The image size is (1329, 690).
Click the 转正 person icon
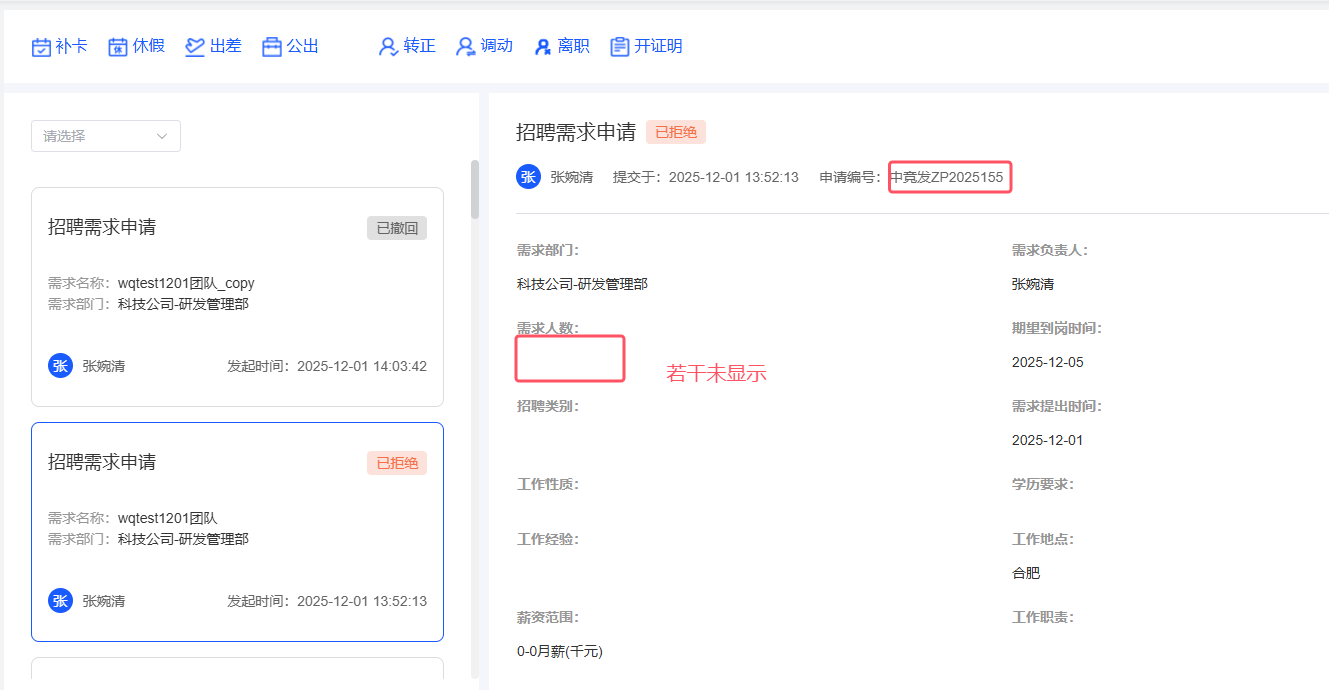[x=388, y=47]
